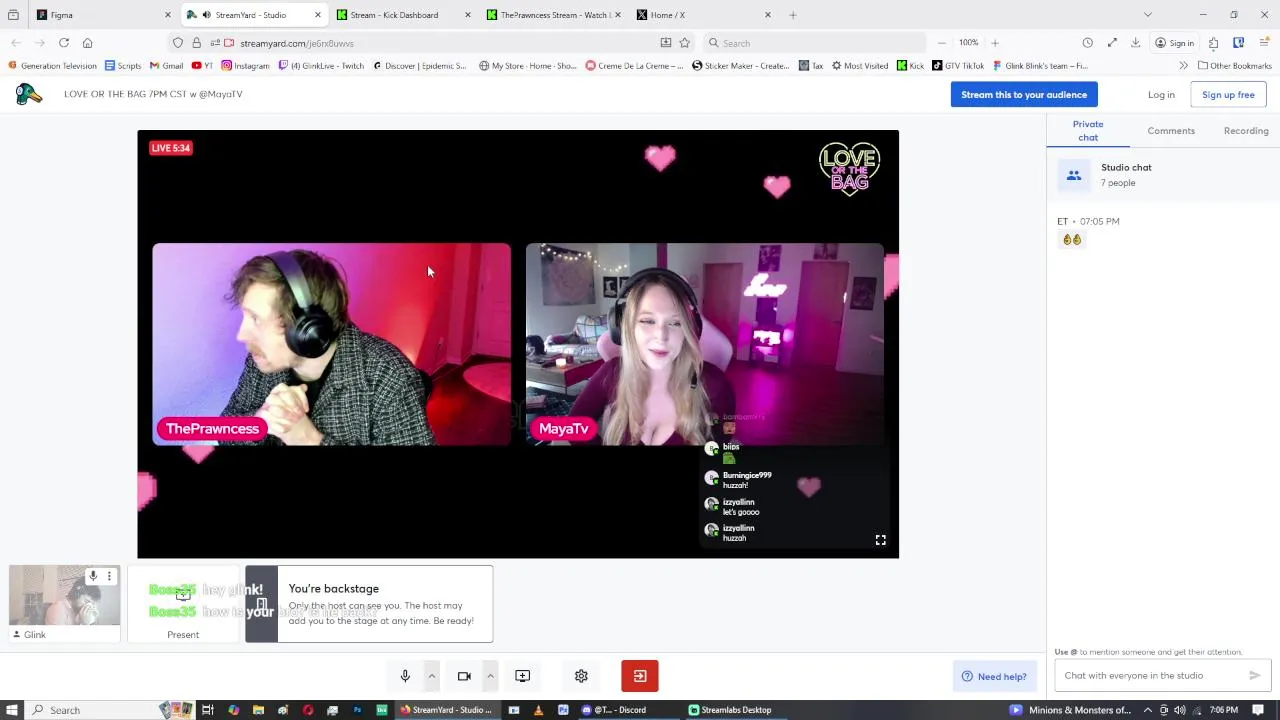Click the mic icon on Glink thumbnail
The image size is (1280, 720).
pos(93,576)
